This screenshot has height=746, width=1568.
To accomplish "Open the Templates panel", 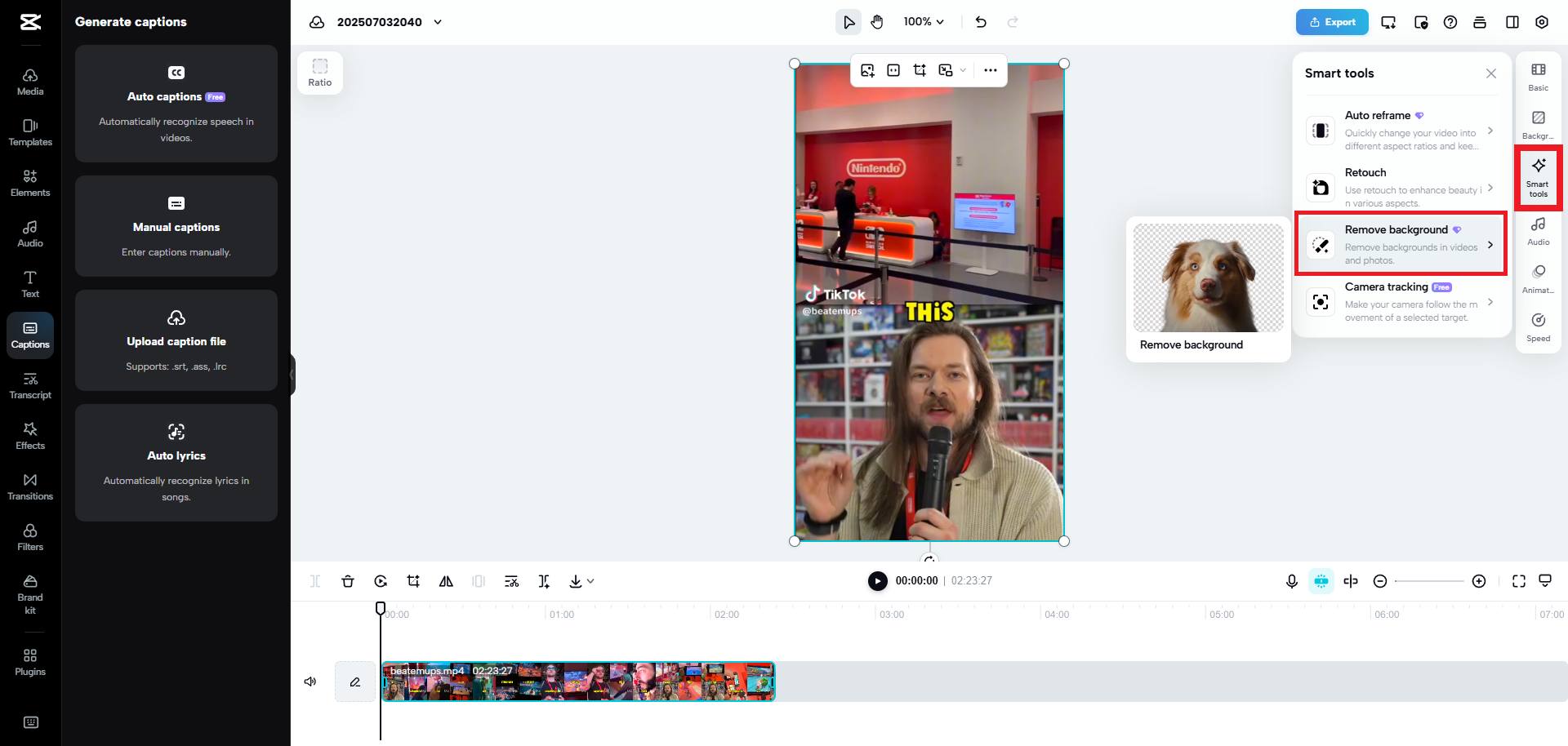I will click(x=30, y=132).
